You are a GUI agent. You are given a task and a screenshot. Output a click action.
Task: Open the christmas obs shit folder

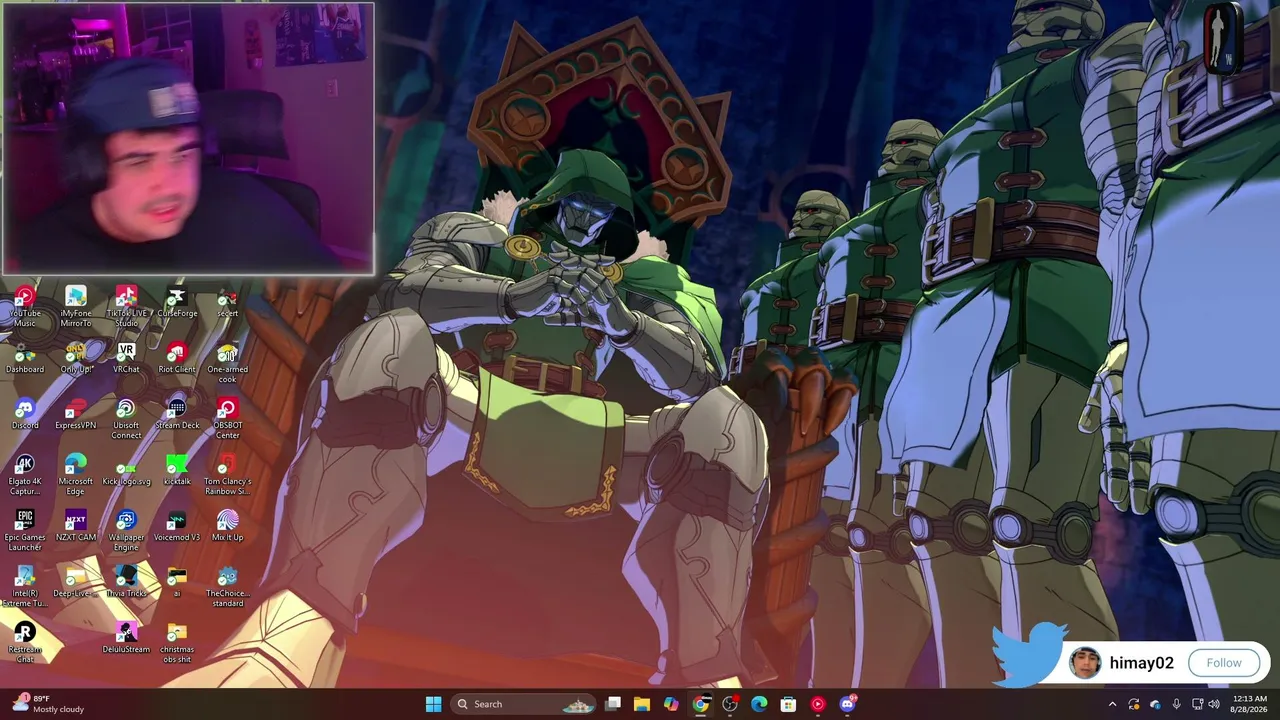[x=177, y=642]
